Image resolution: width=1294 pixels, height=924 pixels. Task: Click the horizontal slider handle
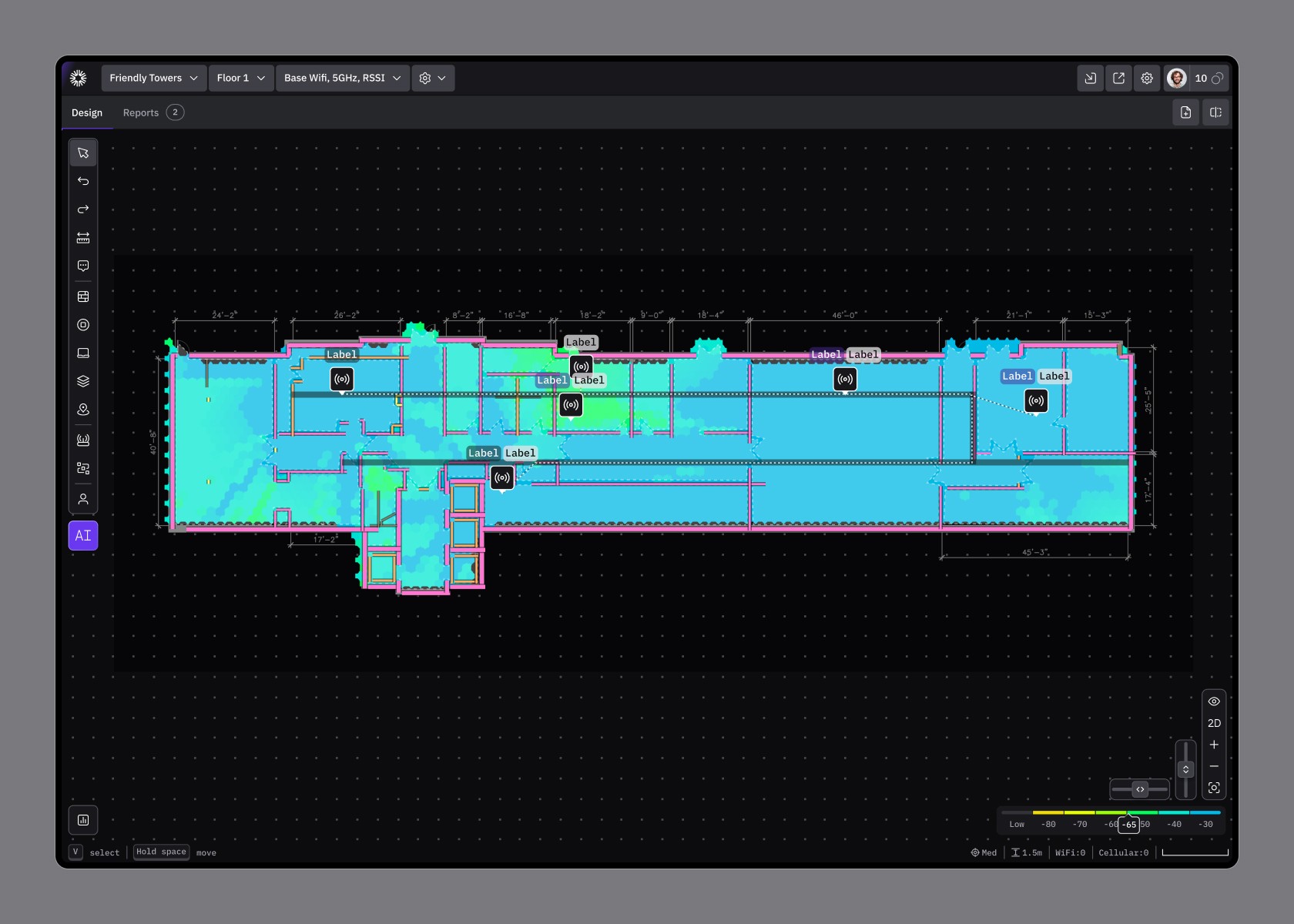click(x=1140, y=789)
